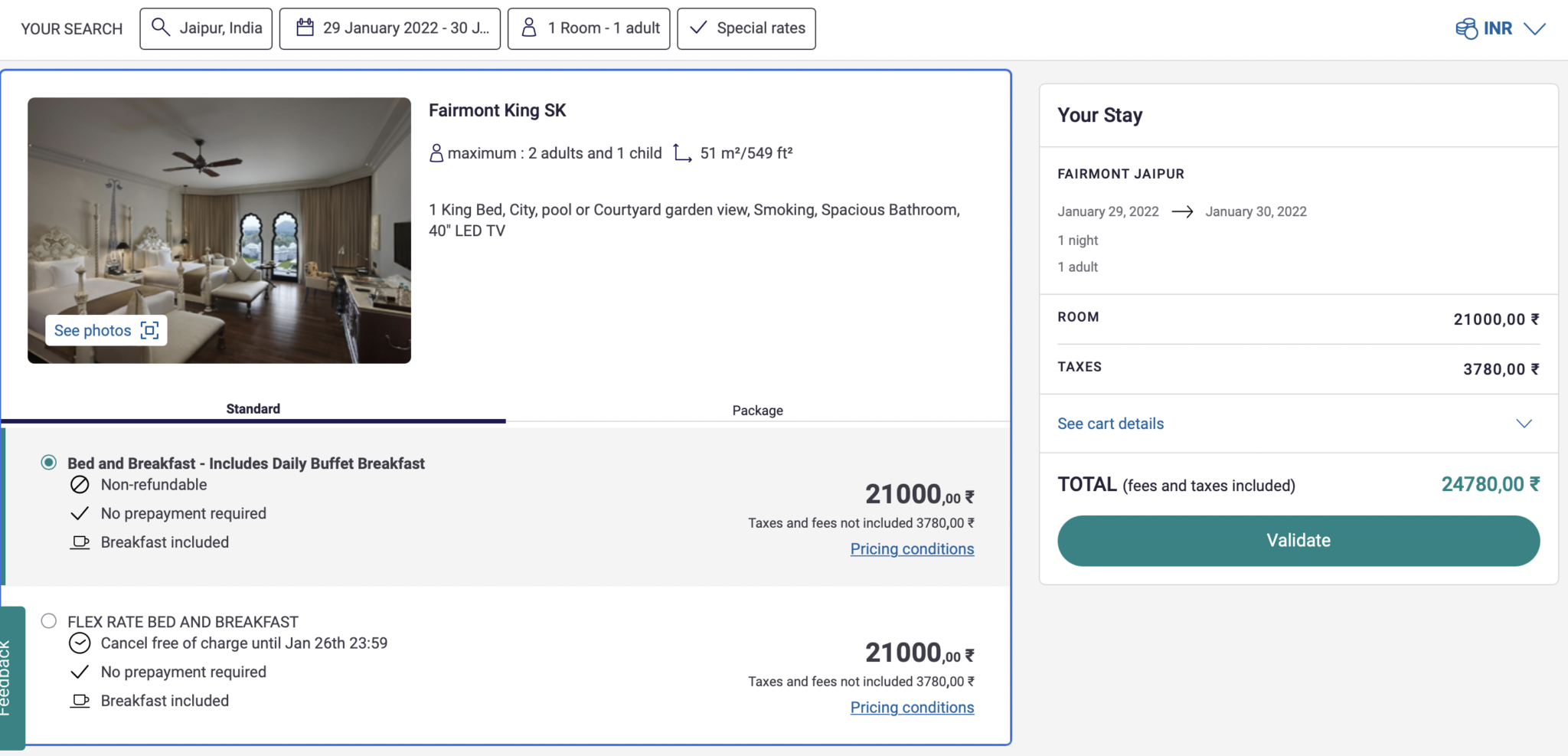Screen dimensions: 1568x756
Task: Click the coins icon beside the INR label
Action: click(1465, 28)
